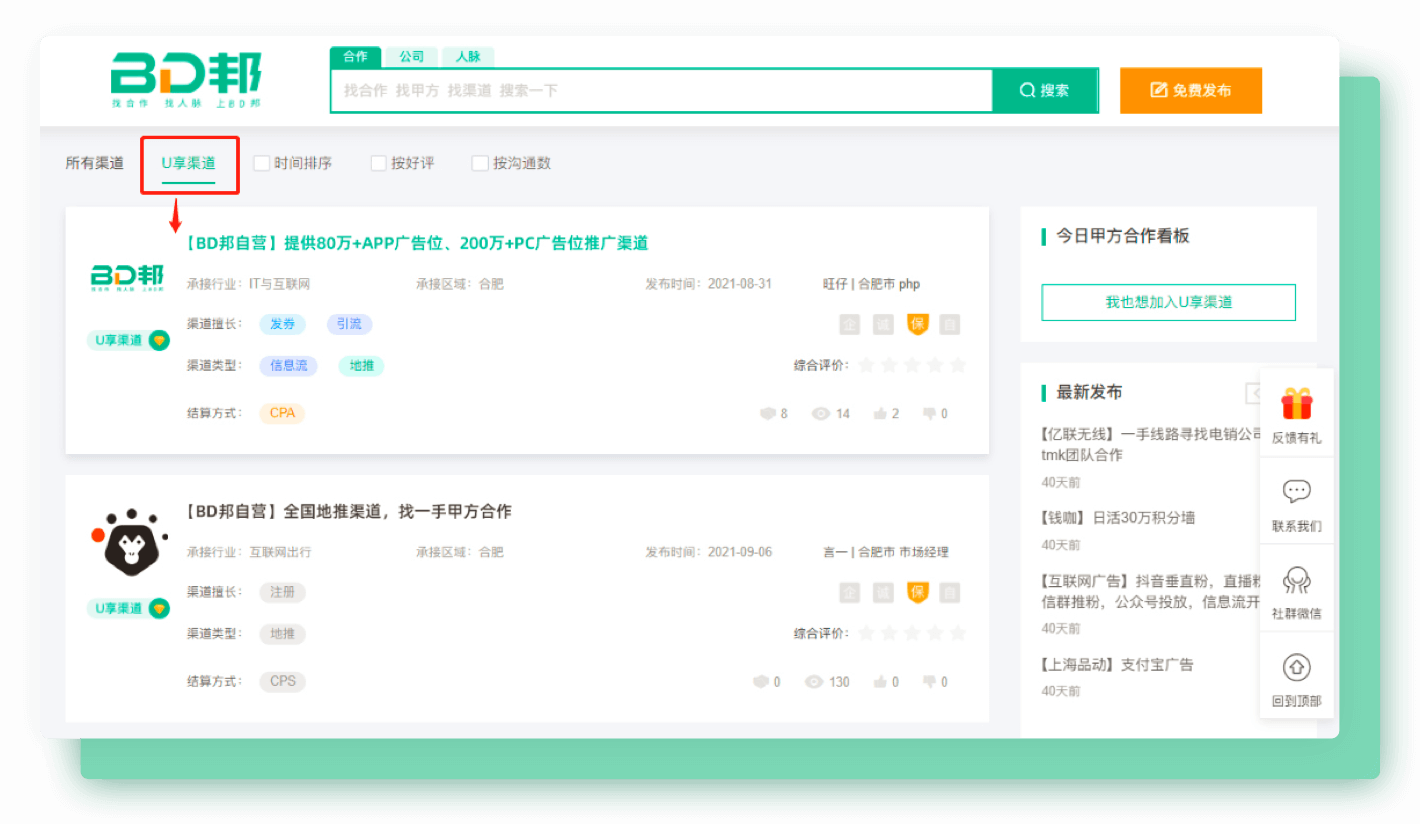Select the 公司 search tab
This screenshot has width=1420, height=824.
pyautogui.click(x=411, y=57)
